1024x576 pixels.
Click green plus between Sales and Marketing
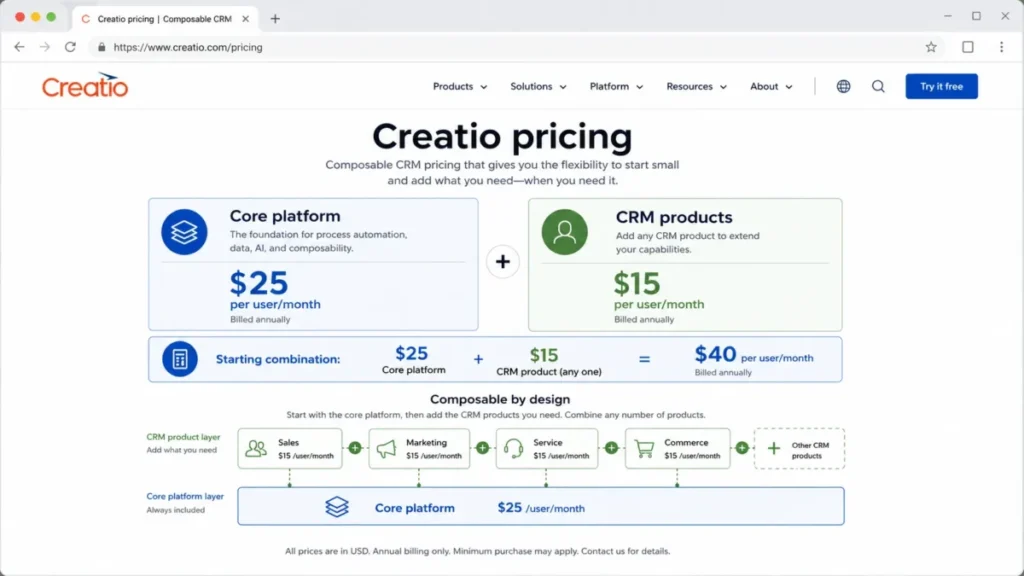pos(355,447)
